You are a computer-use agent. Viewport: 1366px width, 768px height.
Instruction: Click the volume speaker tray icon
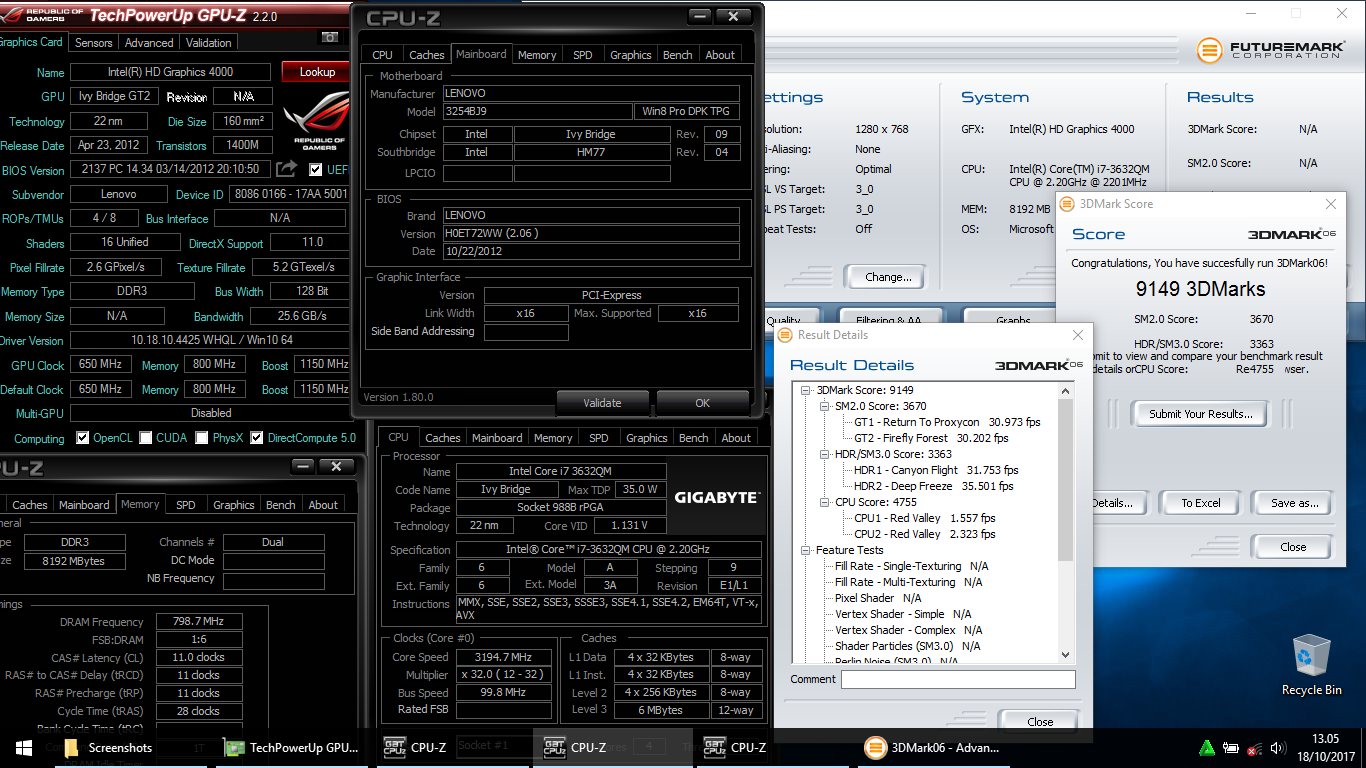tap(1278, 748)
